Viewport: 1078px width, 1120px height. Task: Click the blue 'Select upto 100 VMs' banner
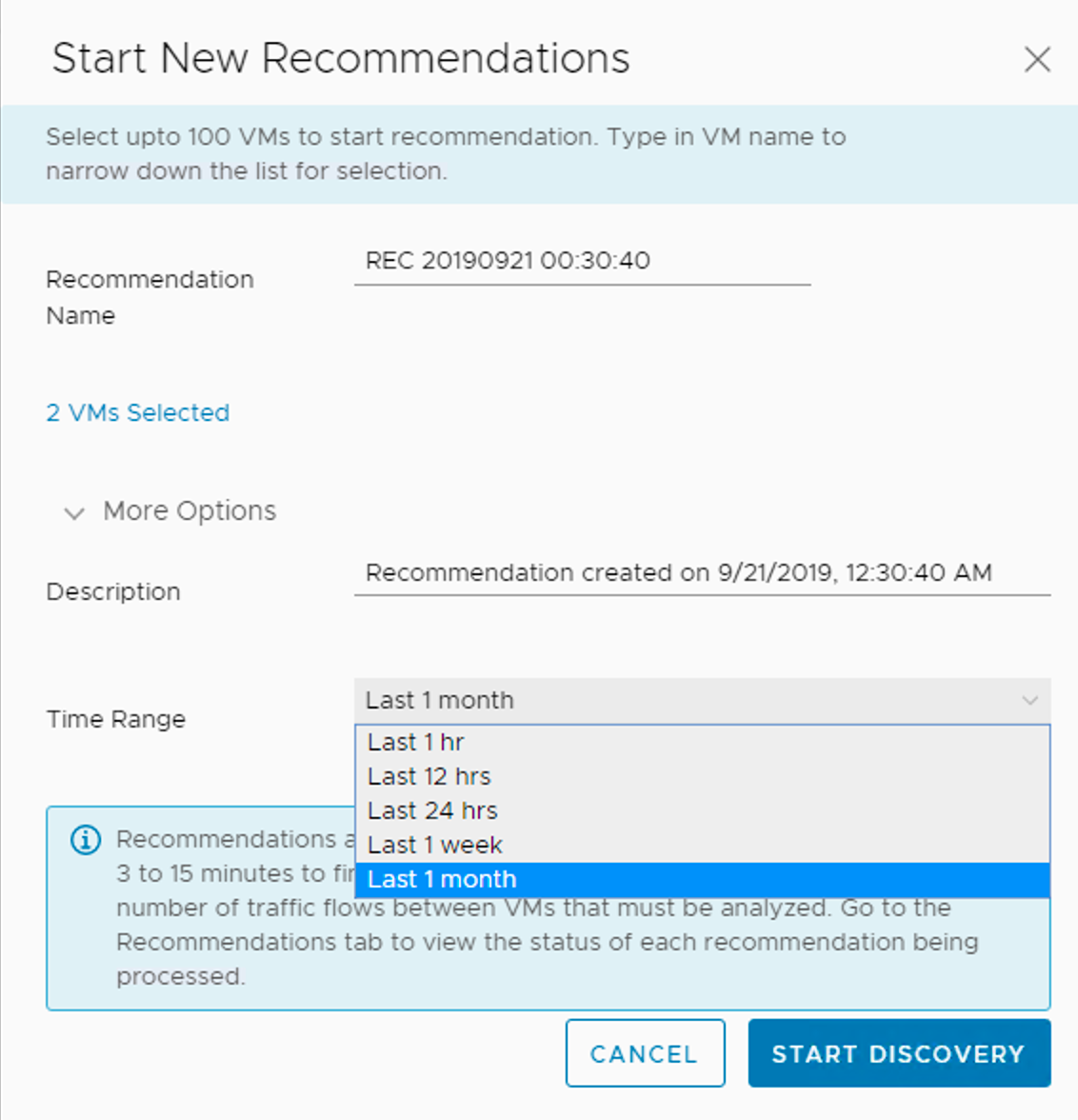(446, 154)
